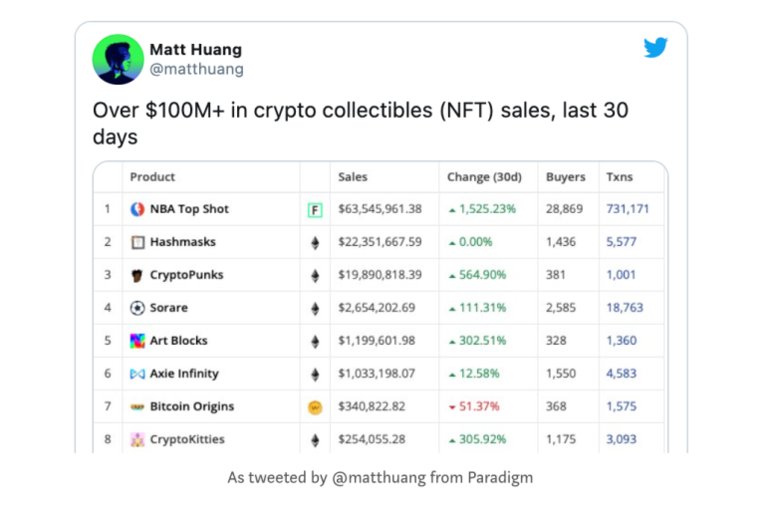The image size is (770, 514).
Task: Sort by the Change (30d) column header
Action: [484, 177]
